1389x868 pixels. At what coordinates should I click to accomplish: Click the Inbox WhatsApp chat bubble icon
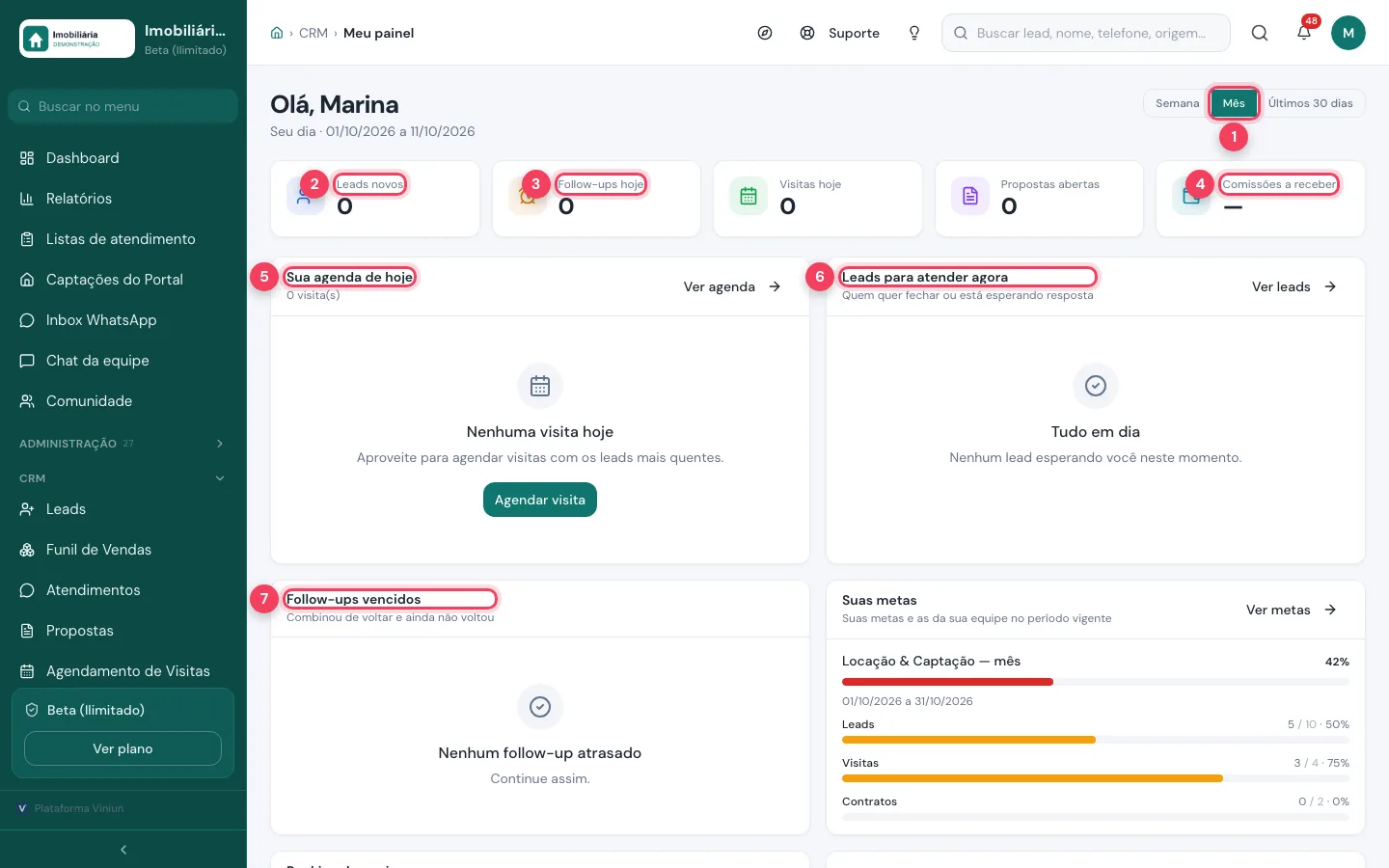tap(27, 320)
